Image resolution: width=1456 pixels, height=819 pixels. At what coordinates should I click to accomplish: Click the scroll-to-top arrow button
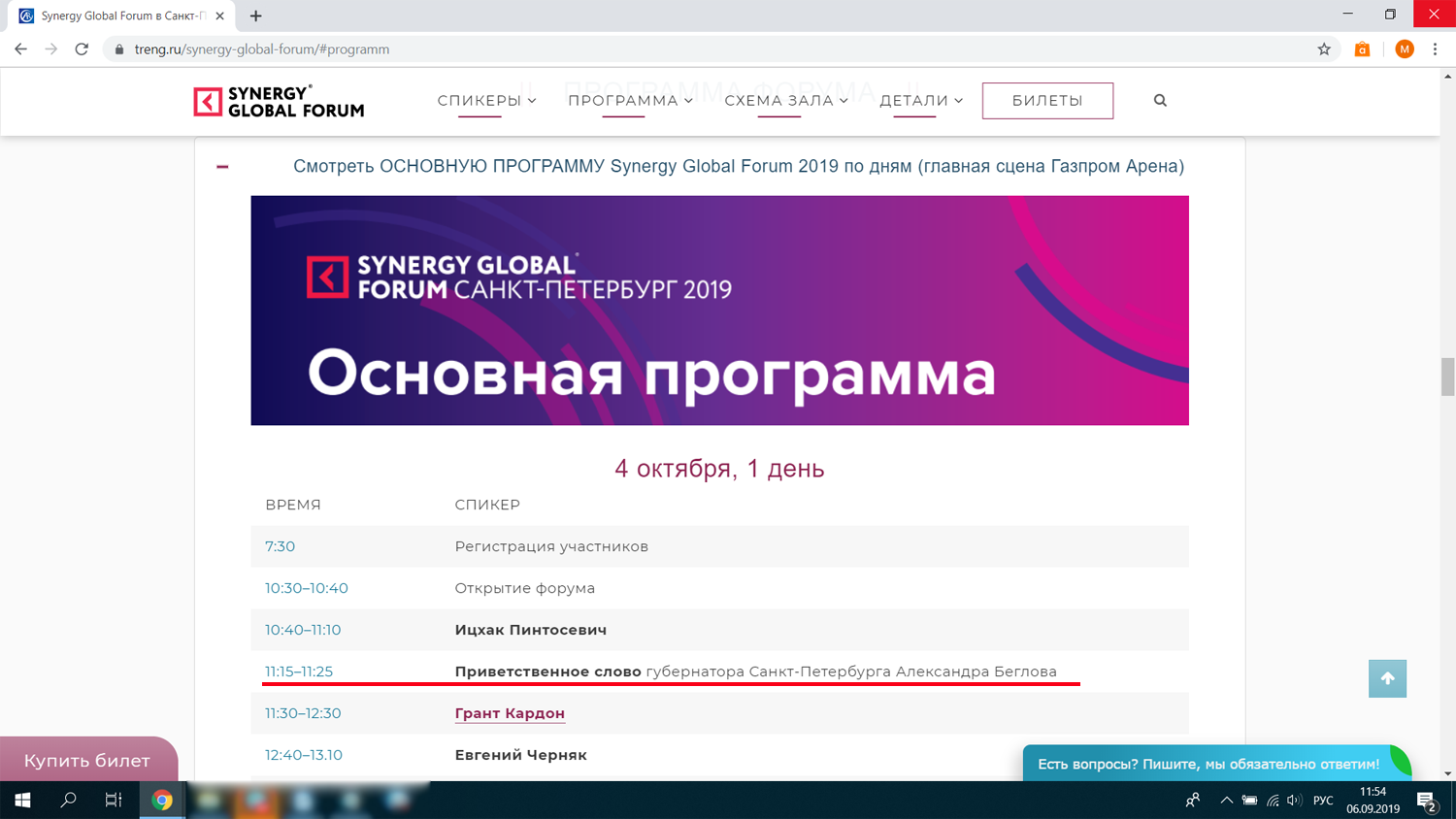click(x=1387, y=678)
